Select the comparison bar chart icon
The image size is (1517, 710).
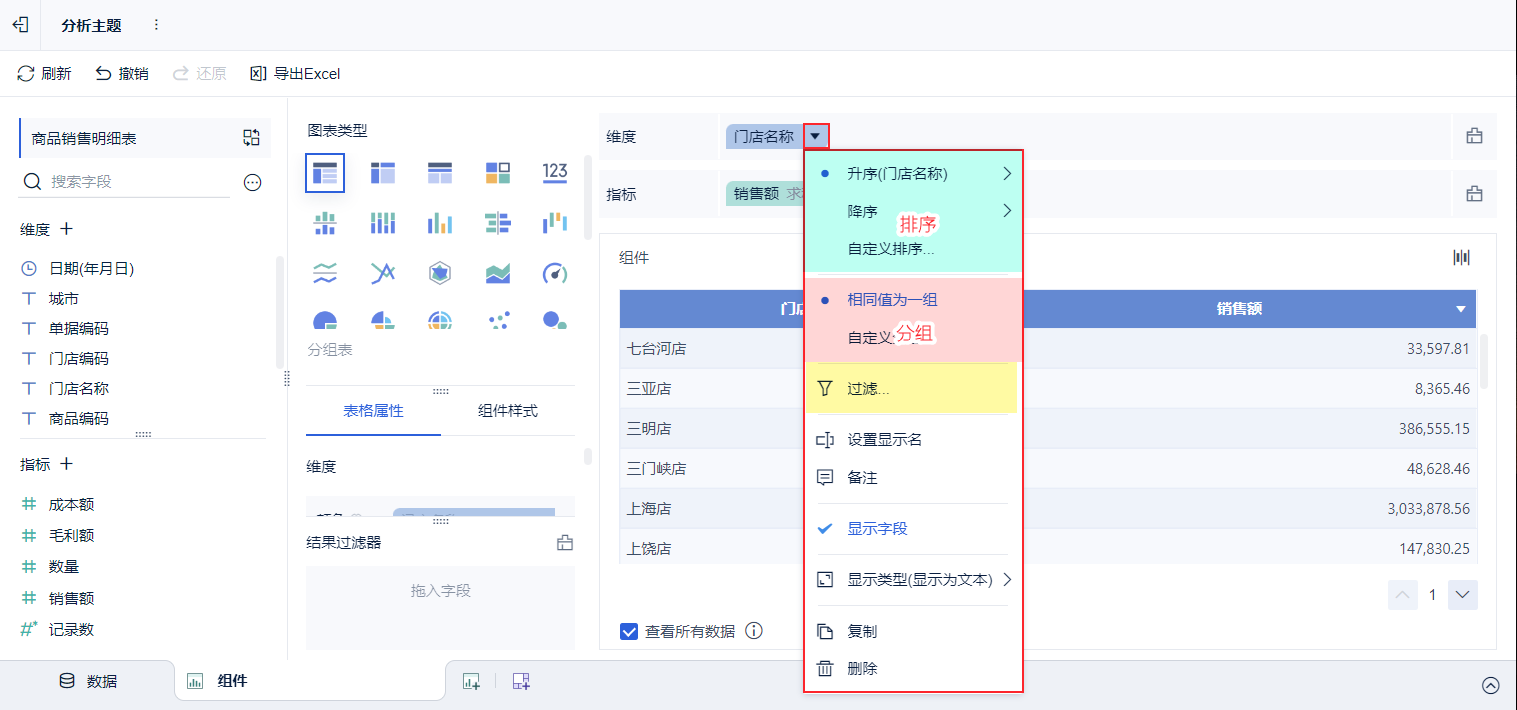[x=498, y=223]
